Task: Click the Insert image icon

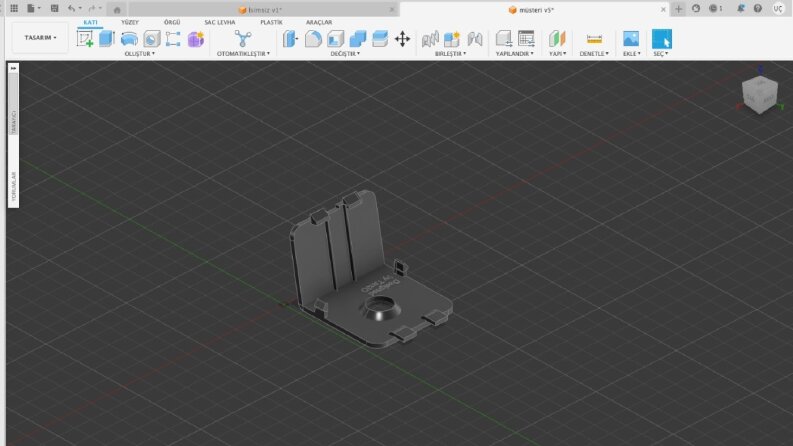Action: point(631,39)
